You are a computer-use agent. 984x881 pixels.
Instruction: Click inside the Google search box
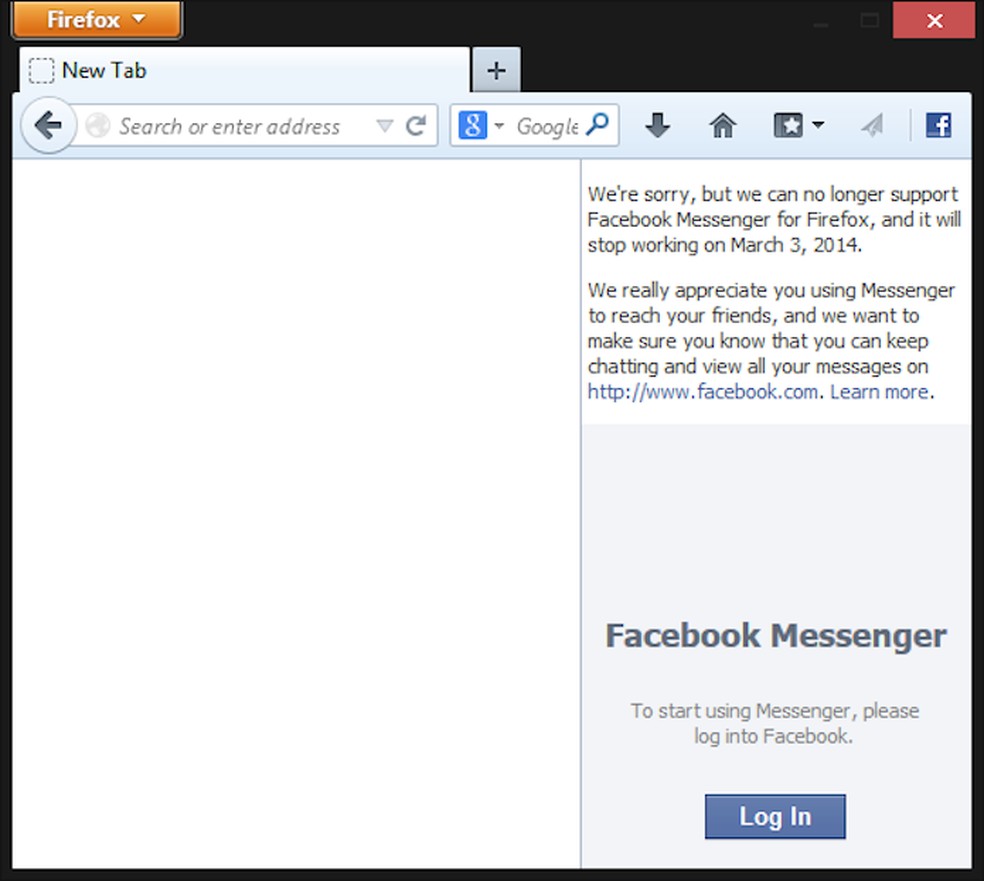pos(545,125)
